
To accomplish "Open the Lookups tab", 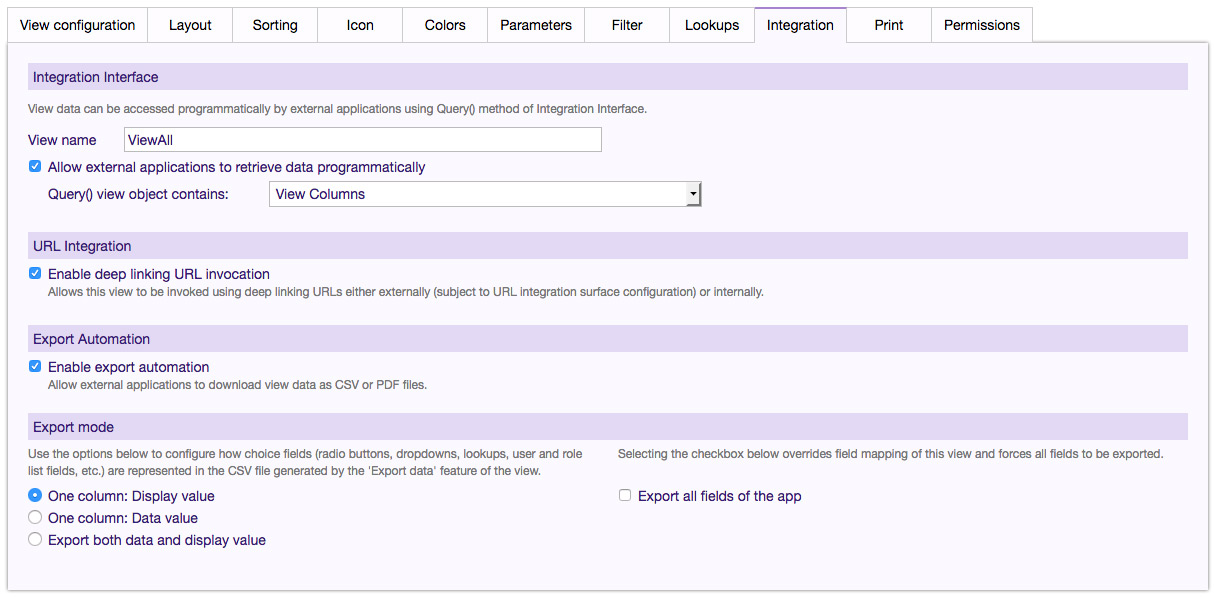I will tap(712, 25).
